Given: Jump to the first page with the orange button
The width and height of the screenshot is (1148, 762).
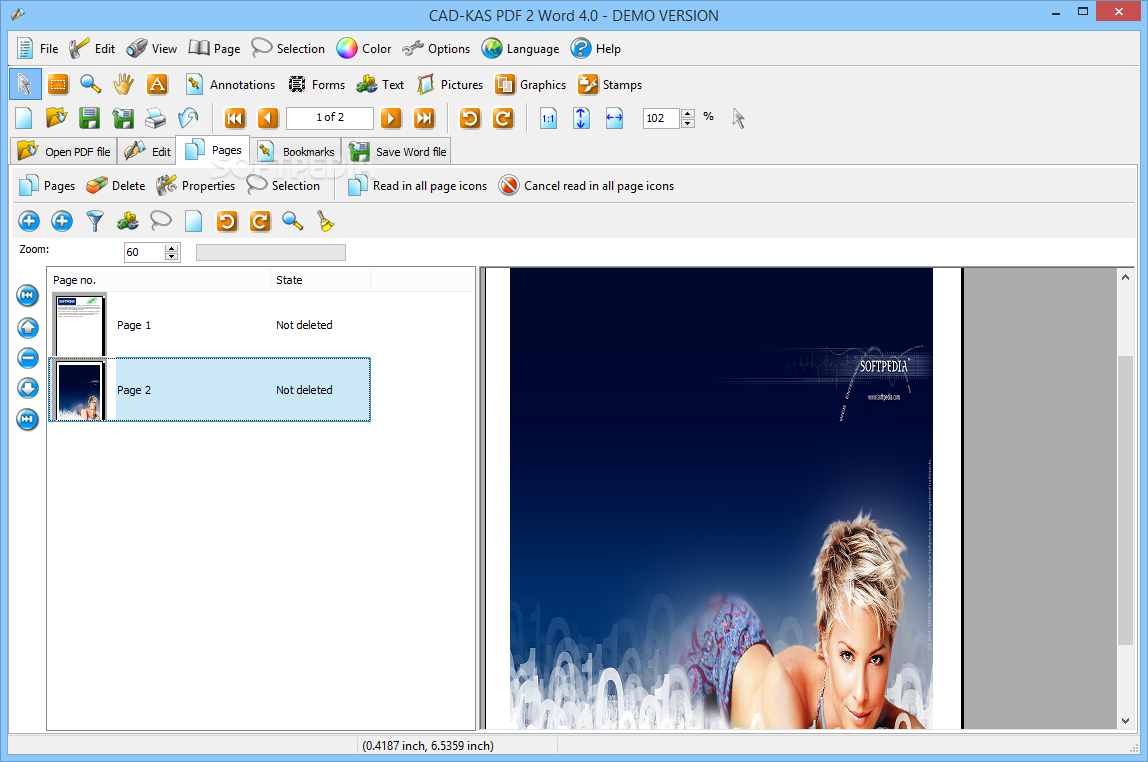Looking at the screenshot, I should [x=235, y=118].
